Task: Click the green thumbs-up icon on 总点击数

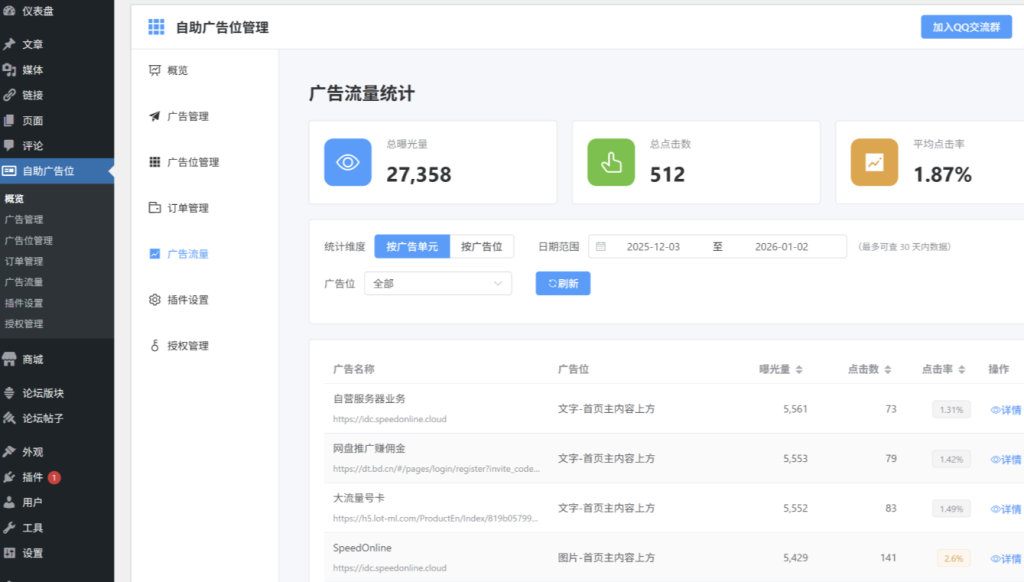Action: 610,162
